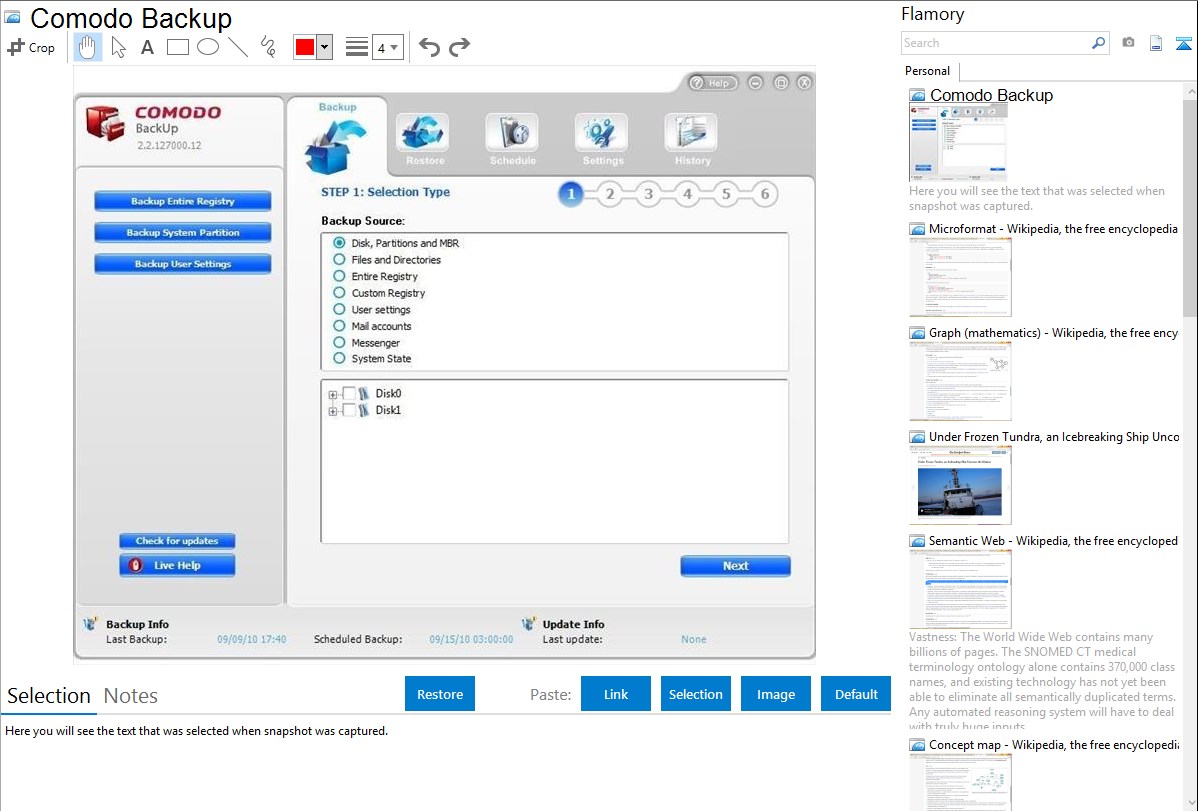1198x811 pixels.
Task: Click the red color swatch
Action: click(x=305, y=47)
